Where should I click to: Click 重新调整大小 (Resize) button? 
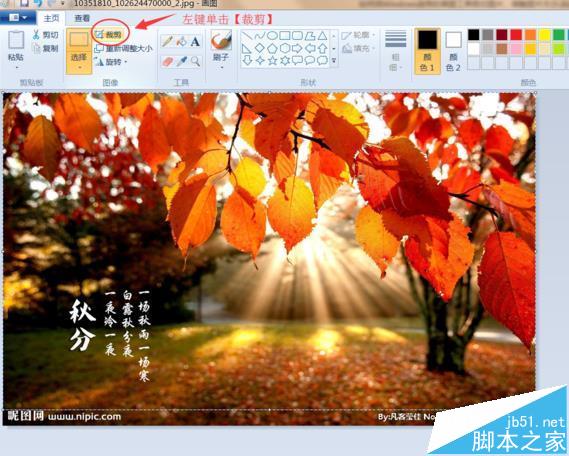pyautogui.click(x=124, y=48)
